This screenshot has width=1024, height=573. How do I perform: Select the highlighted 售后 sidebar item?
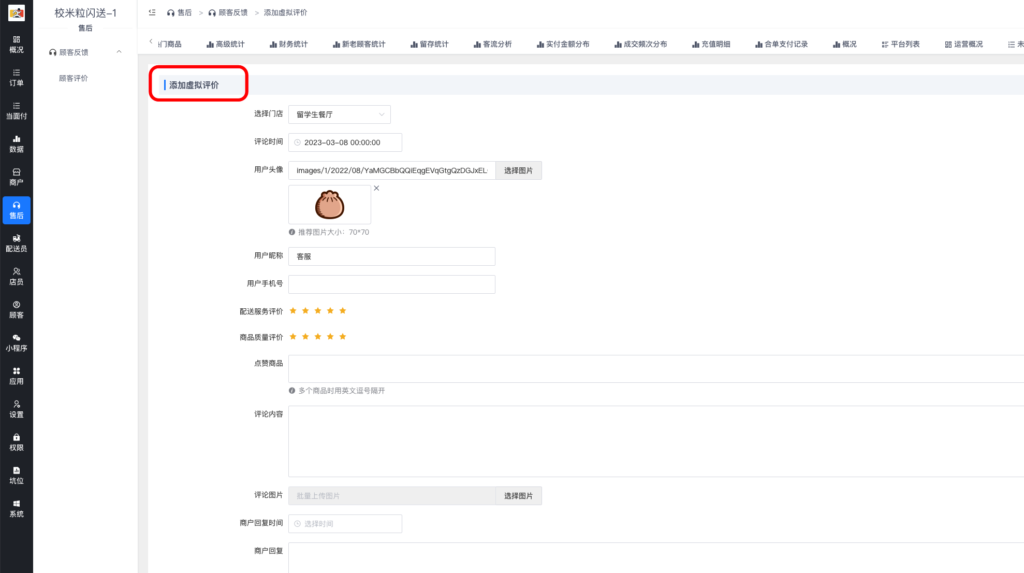click(16, 210)
